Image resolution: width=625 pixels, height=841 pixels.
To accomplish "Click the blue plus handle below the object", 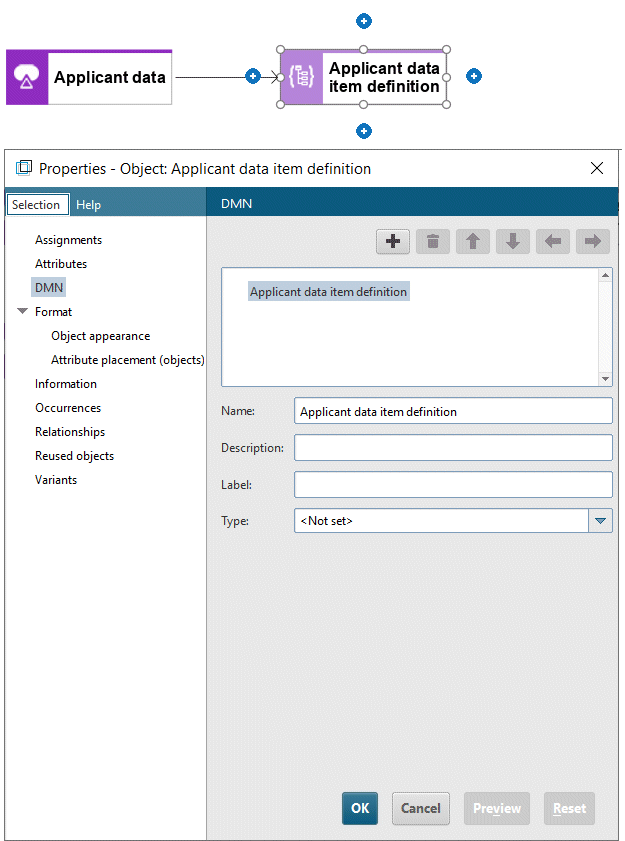I will pos(364,131).
